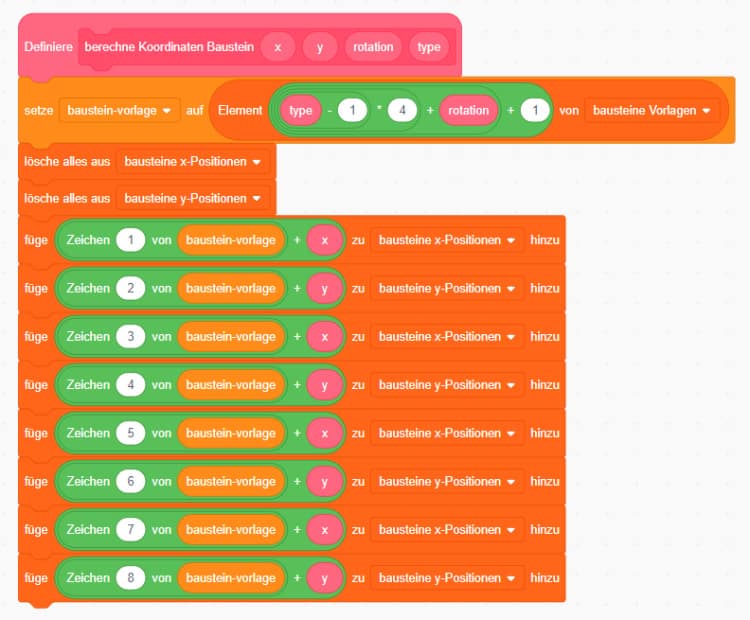Click the 'füge' label in the Zeichen 1 row
This screenshot has width=750, height=620.
pyautogui.click(x=36, y=240)
